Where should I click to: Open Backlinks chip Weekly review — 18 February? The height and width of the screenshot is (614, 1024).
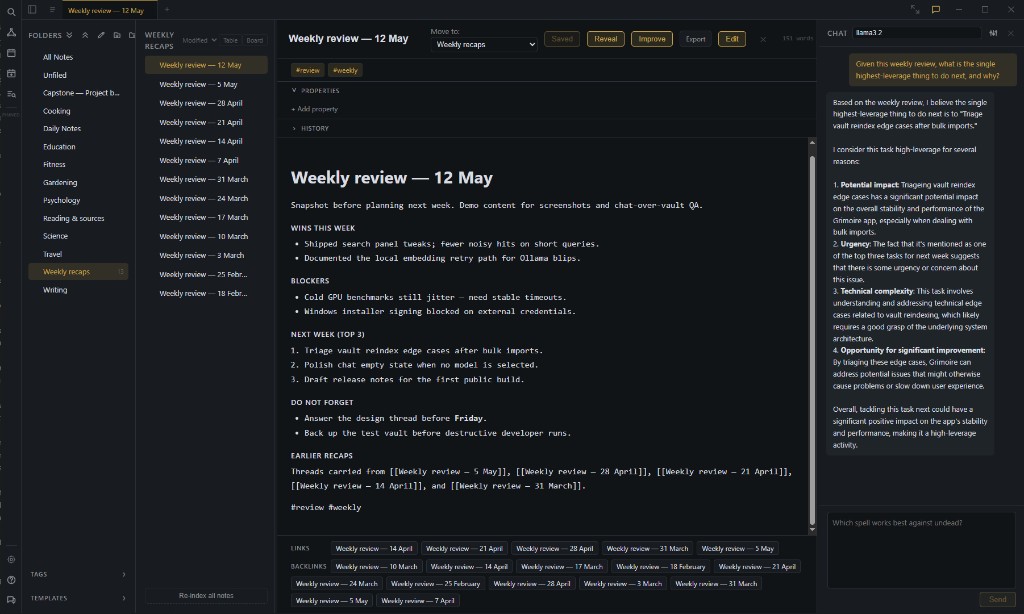click(661, 567)
